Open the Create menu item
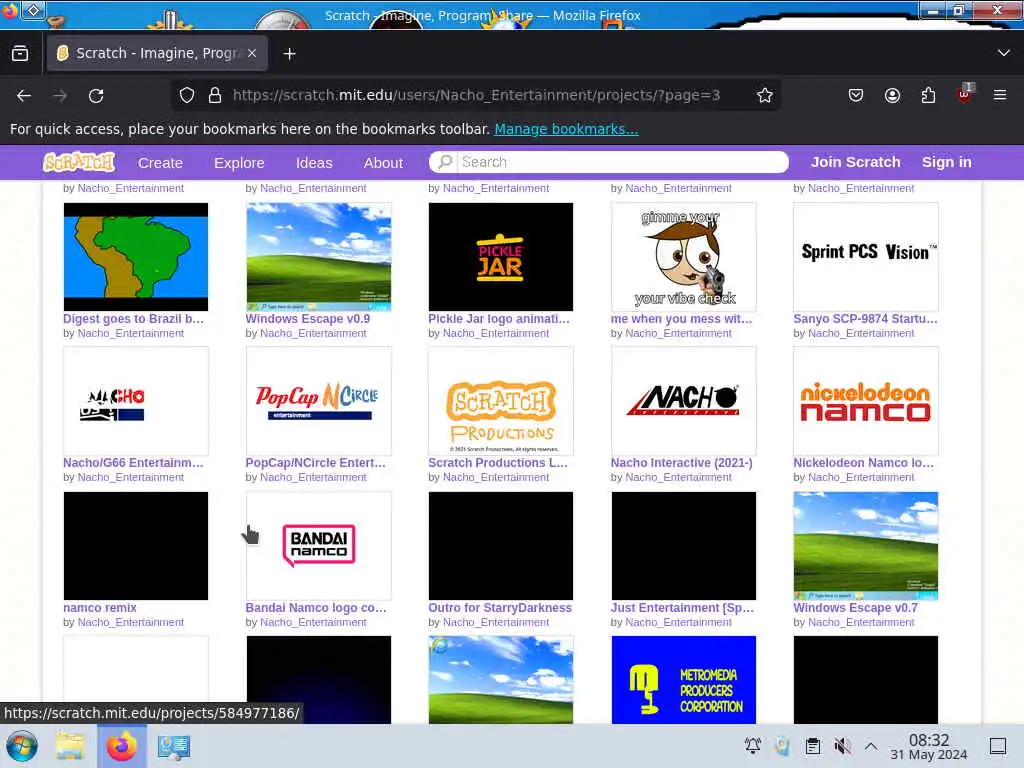 tap(160, 163)
